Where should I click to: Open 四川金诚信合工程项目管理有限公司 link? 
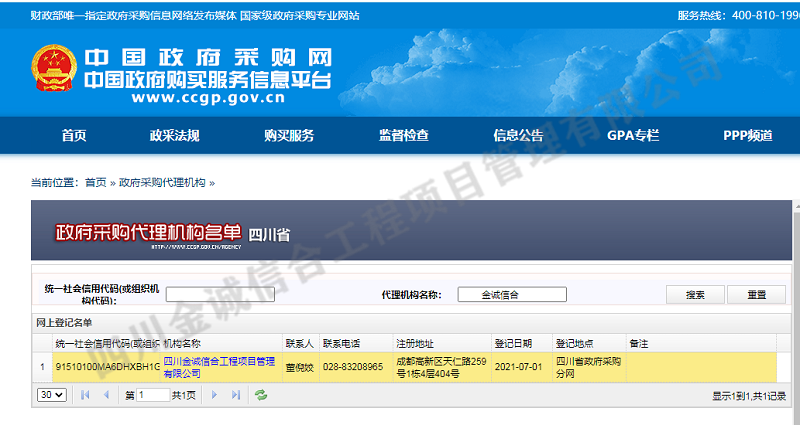[x=219, y=367]
